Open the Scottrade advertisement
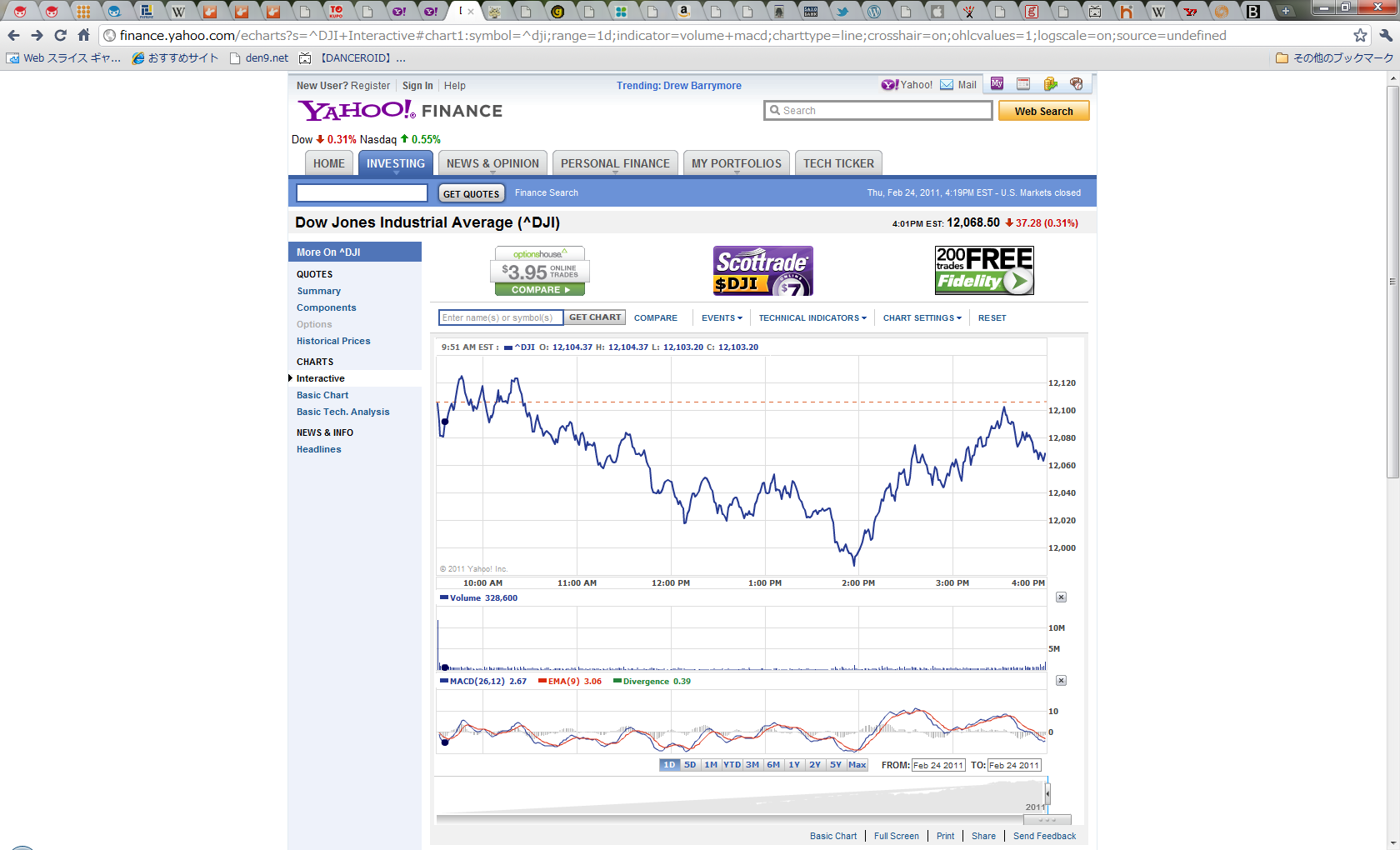The image size is (1400, 850). coord(763,271)
